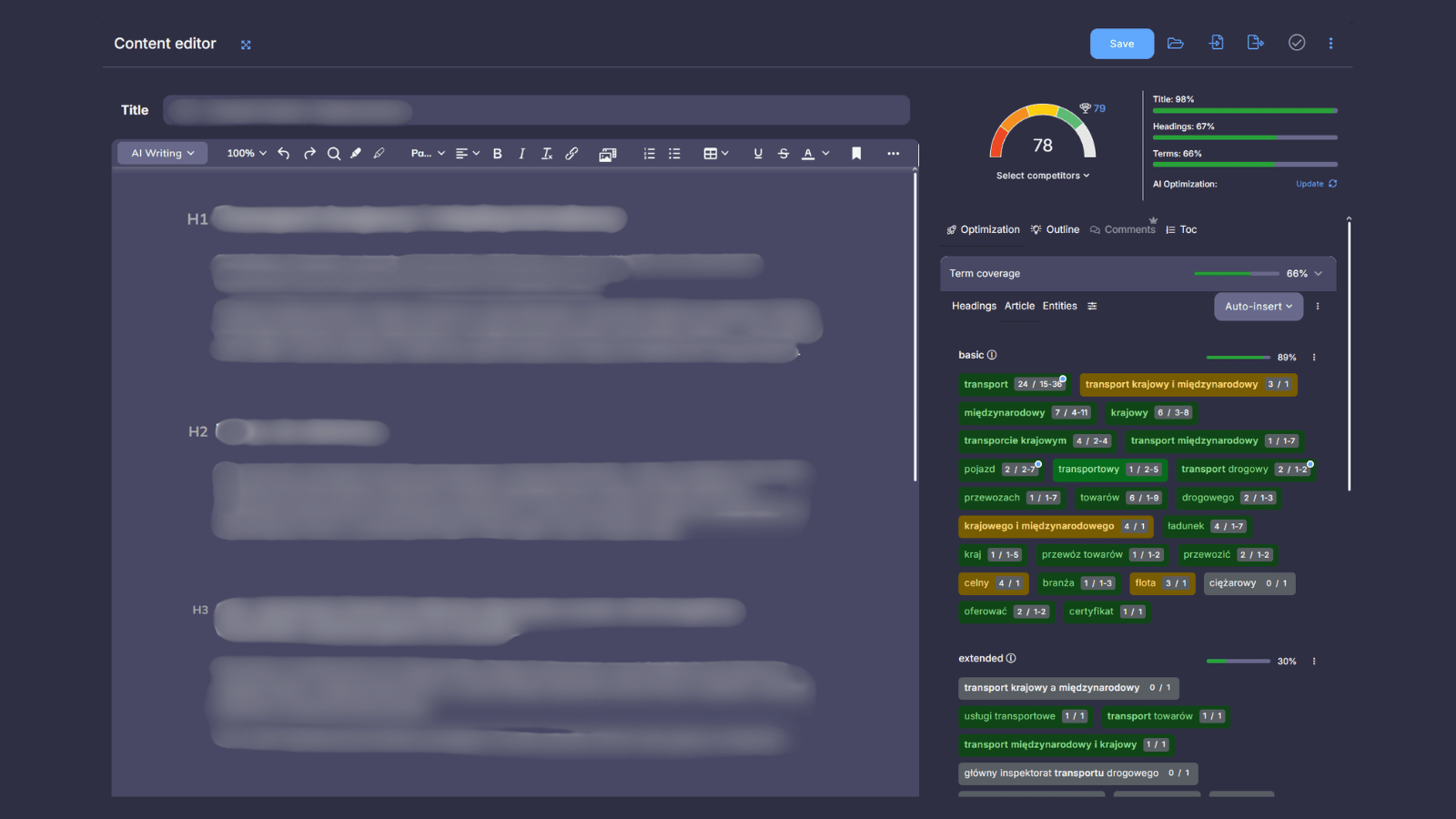Click the search magnifier icon in toolbar

tap(334, 154)
